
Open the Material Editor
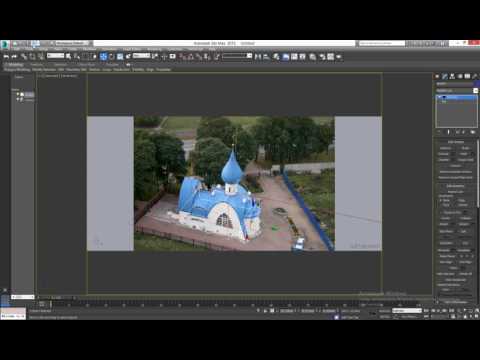tap(312, 57)
